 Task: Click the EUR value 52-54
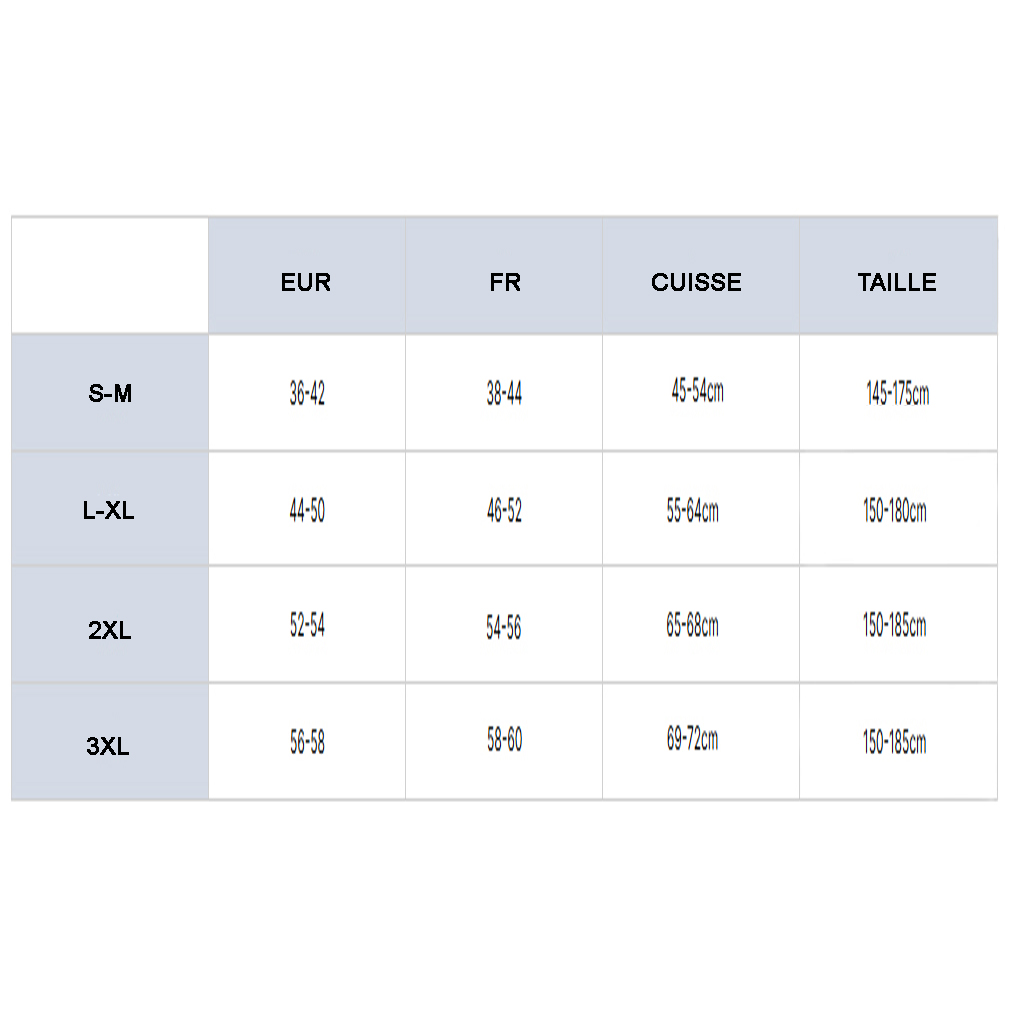tap(307, 626)
